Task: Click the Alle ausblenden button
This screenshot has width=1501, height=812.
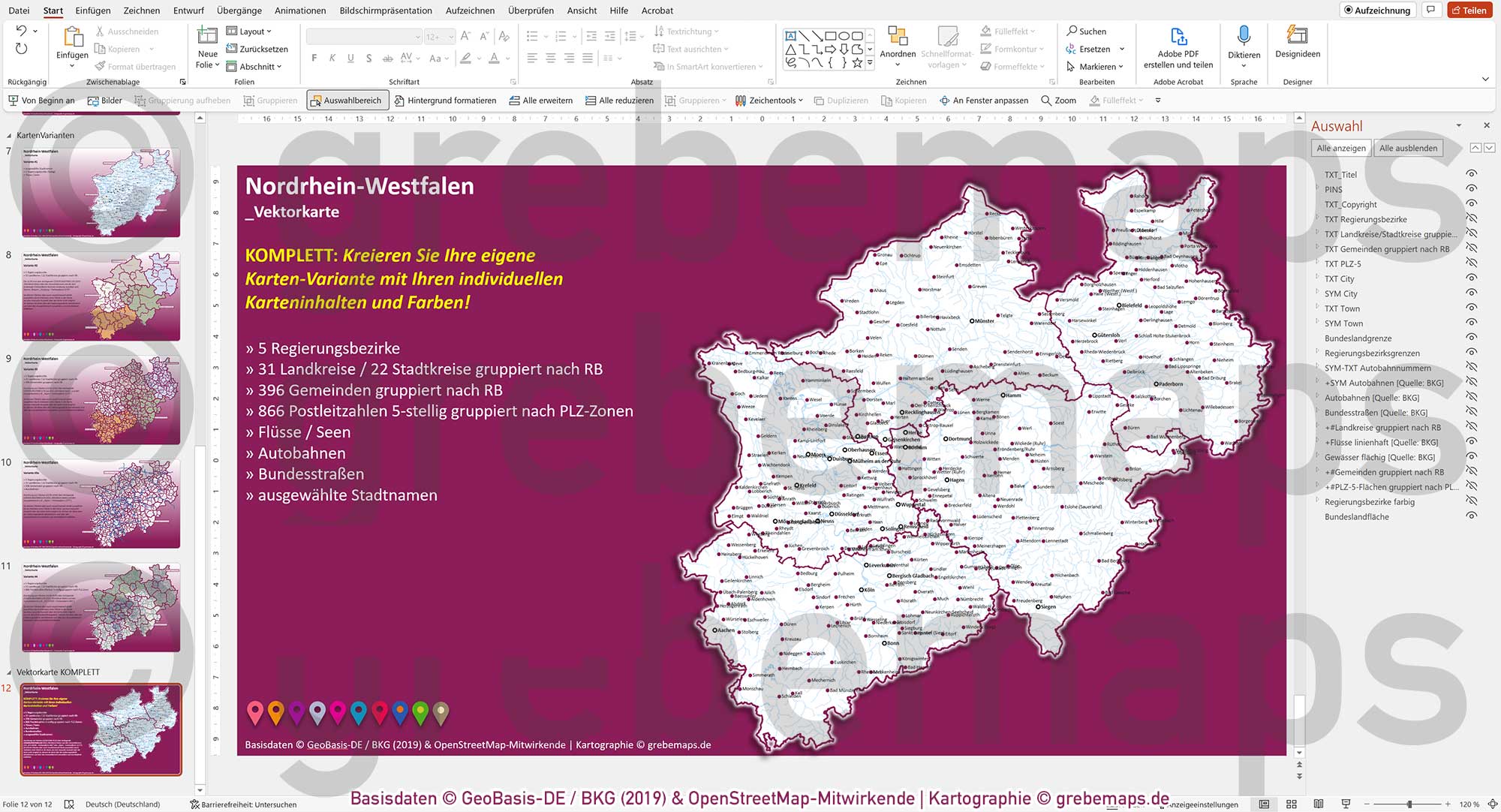Action: 1409,148
